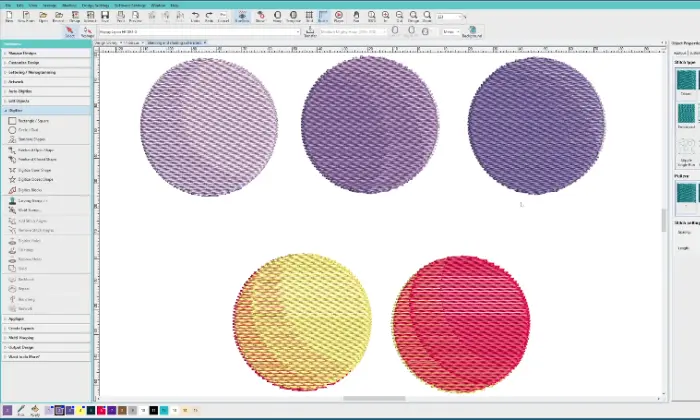Viewport: 700px width, 420px height.
Task: Pick the cyan thread color swatch
Action: (x=164, y=410)
